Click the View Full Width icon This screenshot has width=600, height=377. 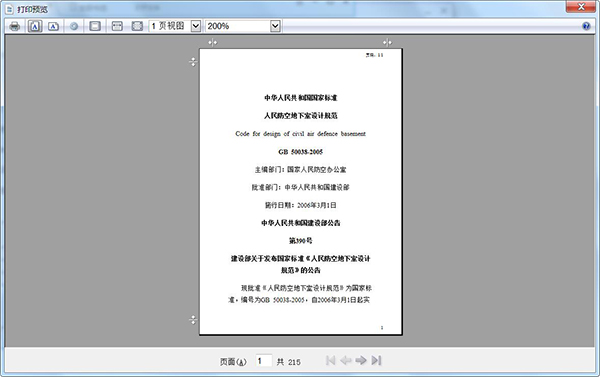tap(117, 26)
